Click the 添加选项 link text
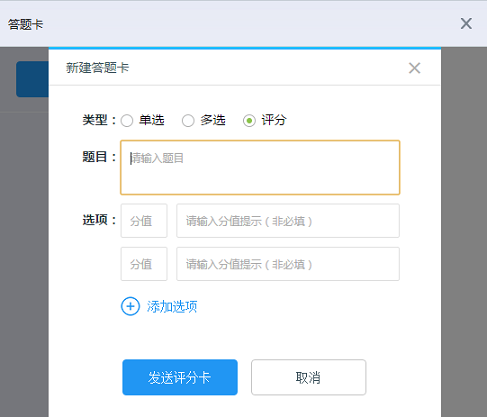The width and height of the screenshot is (487, 417). pos(172,307)
